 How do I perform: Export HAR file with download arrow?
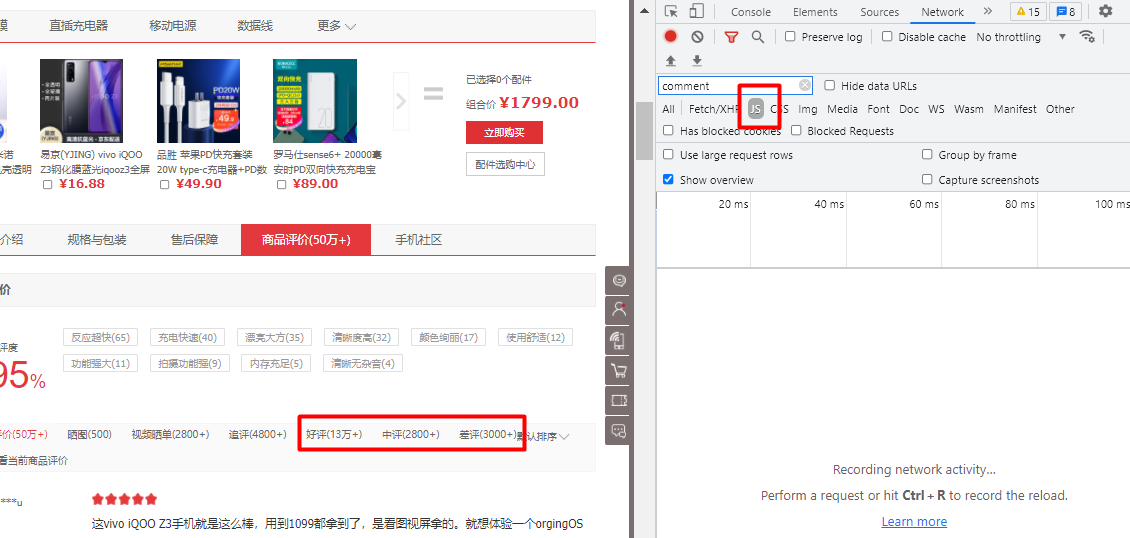pyautogui.click(x=697, y=60)
